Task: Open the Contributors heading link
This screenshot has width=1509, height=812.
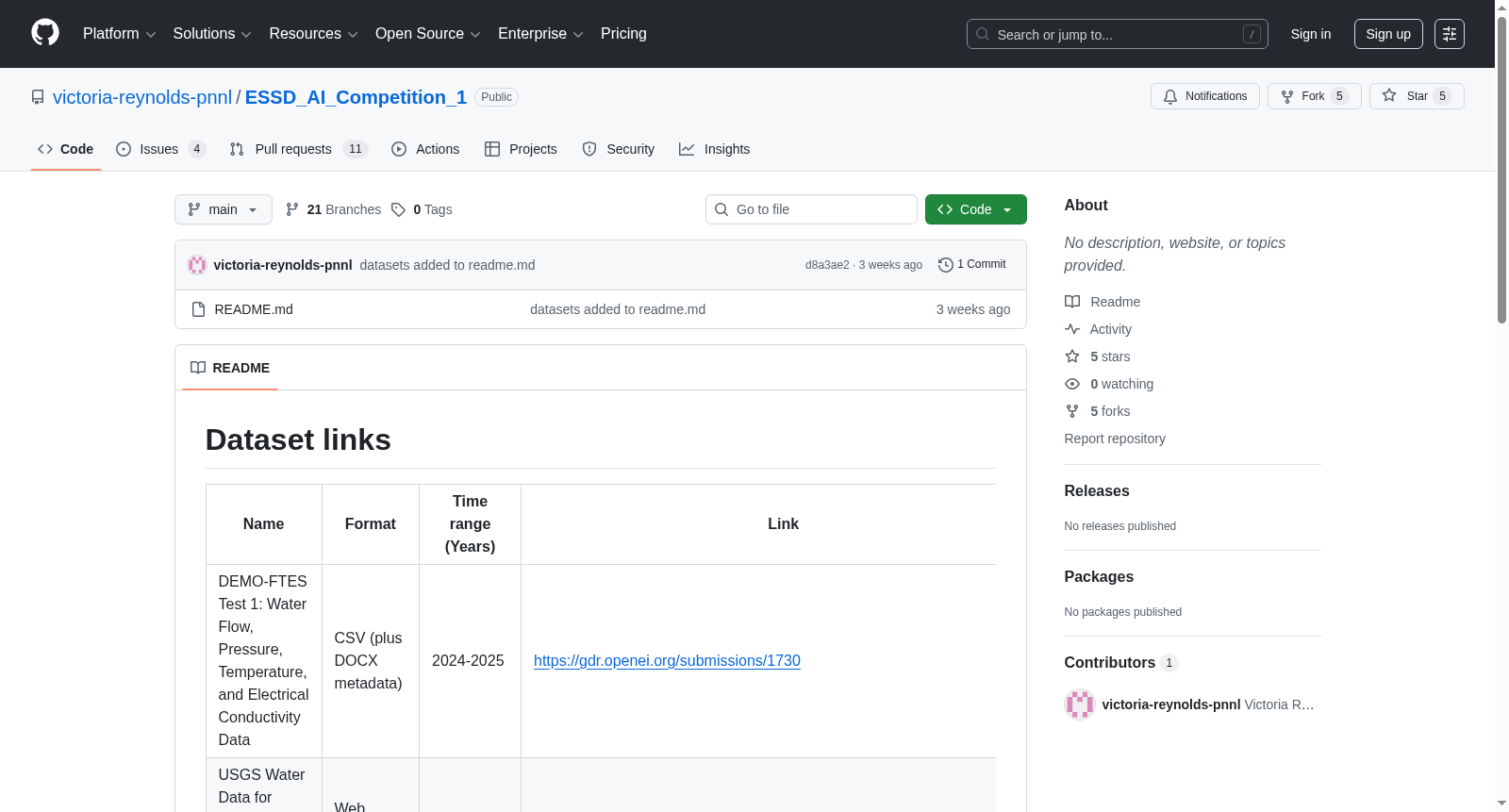Action: click(1121, 663)
